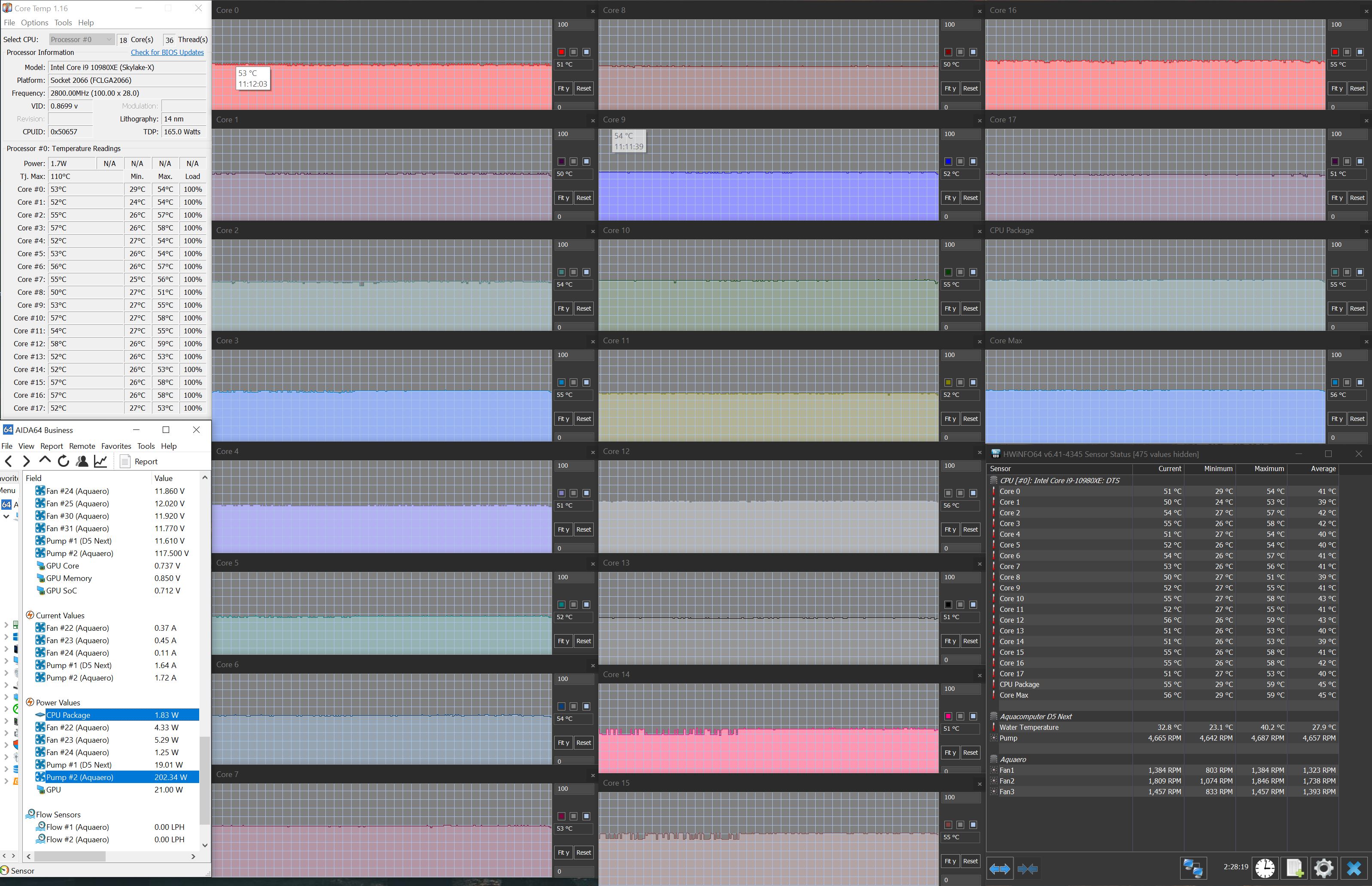The width and height of the screenshot is (1372, 886).
Task: Click AIDA64 users manage toolbar icon
Action: tap(82, 461)
